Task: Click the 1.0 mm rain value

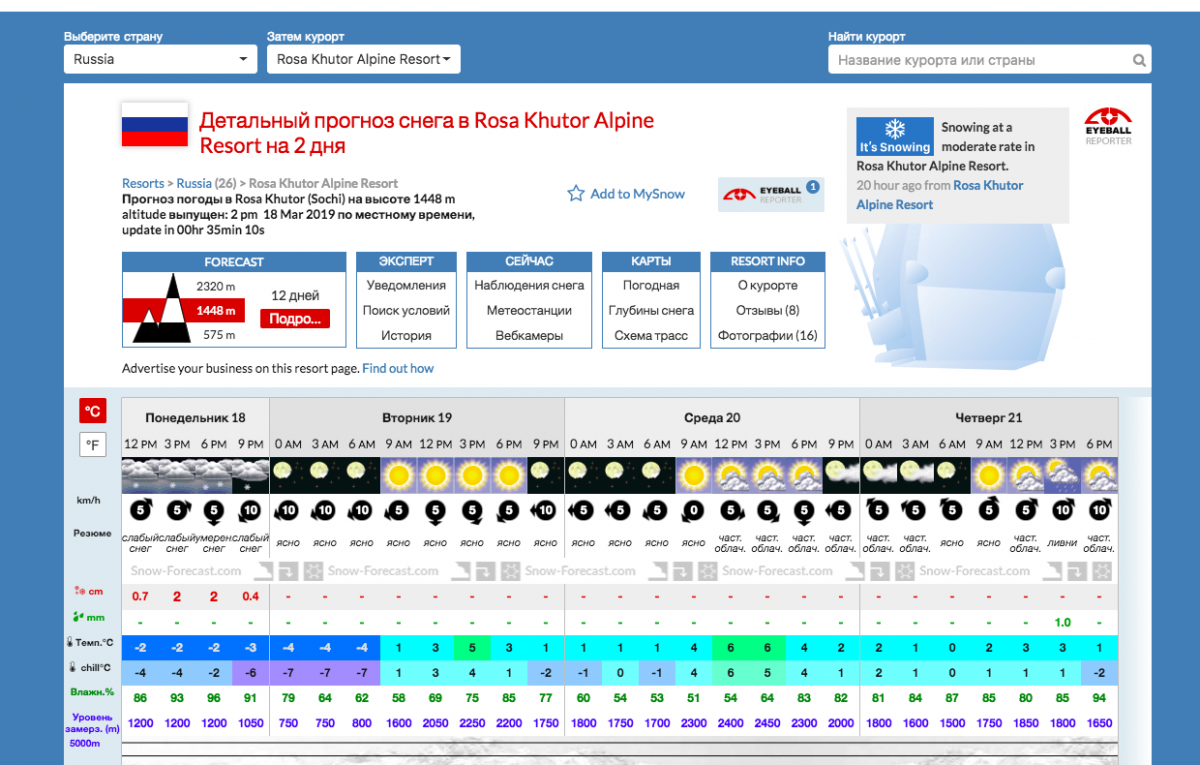Action: [1063, 622]
